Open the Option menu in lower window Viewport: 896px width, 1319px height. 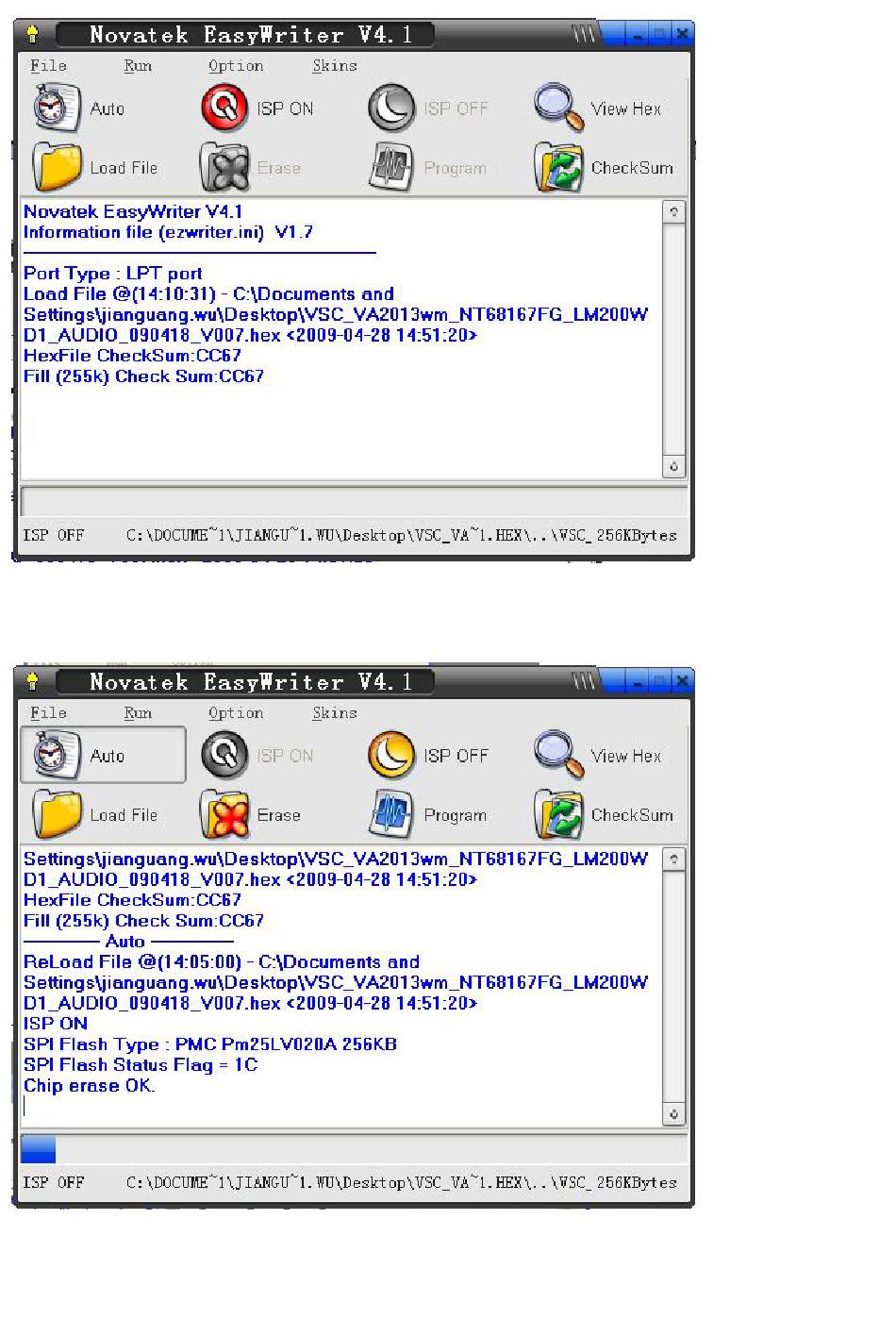[x=236, y=712]
